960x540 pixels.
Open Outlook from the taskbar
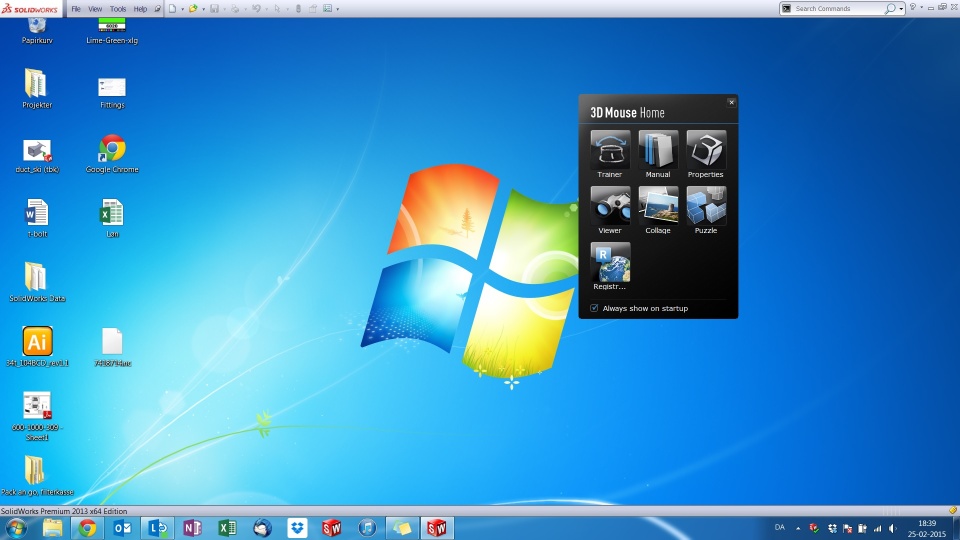click(122, 528)
